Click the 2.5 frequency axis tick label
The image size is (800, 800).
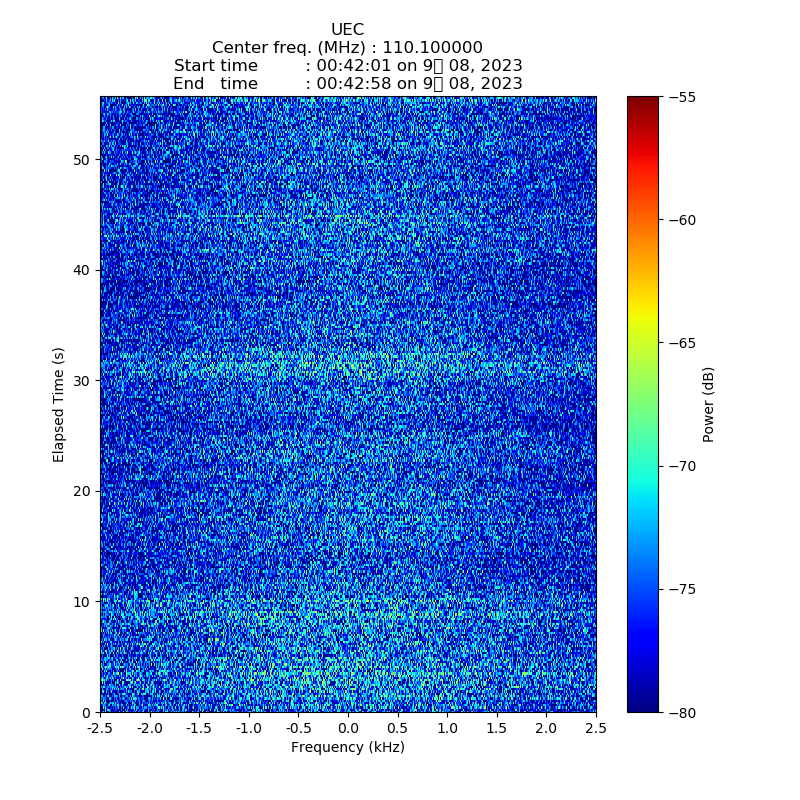tap(595, 729)
